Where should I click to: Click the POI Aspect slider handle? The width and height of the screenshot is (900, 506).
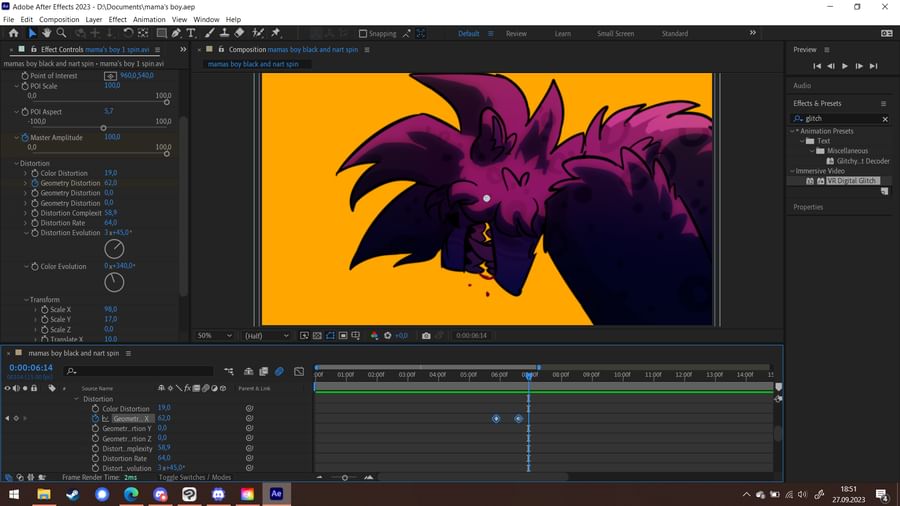pos(103,128)
